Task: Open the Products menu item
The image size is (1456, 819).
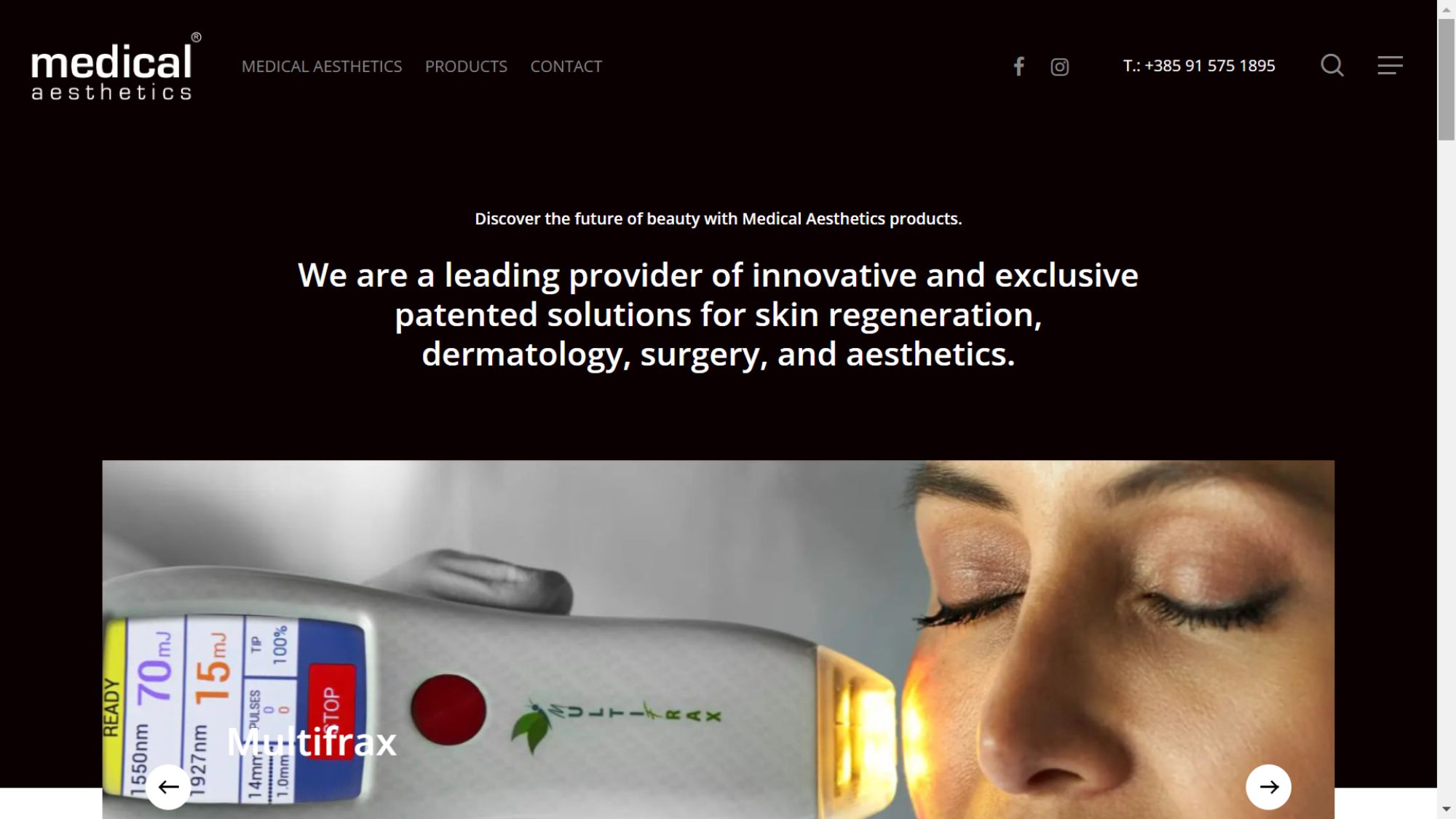Action: pos(466,66)
